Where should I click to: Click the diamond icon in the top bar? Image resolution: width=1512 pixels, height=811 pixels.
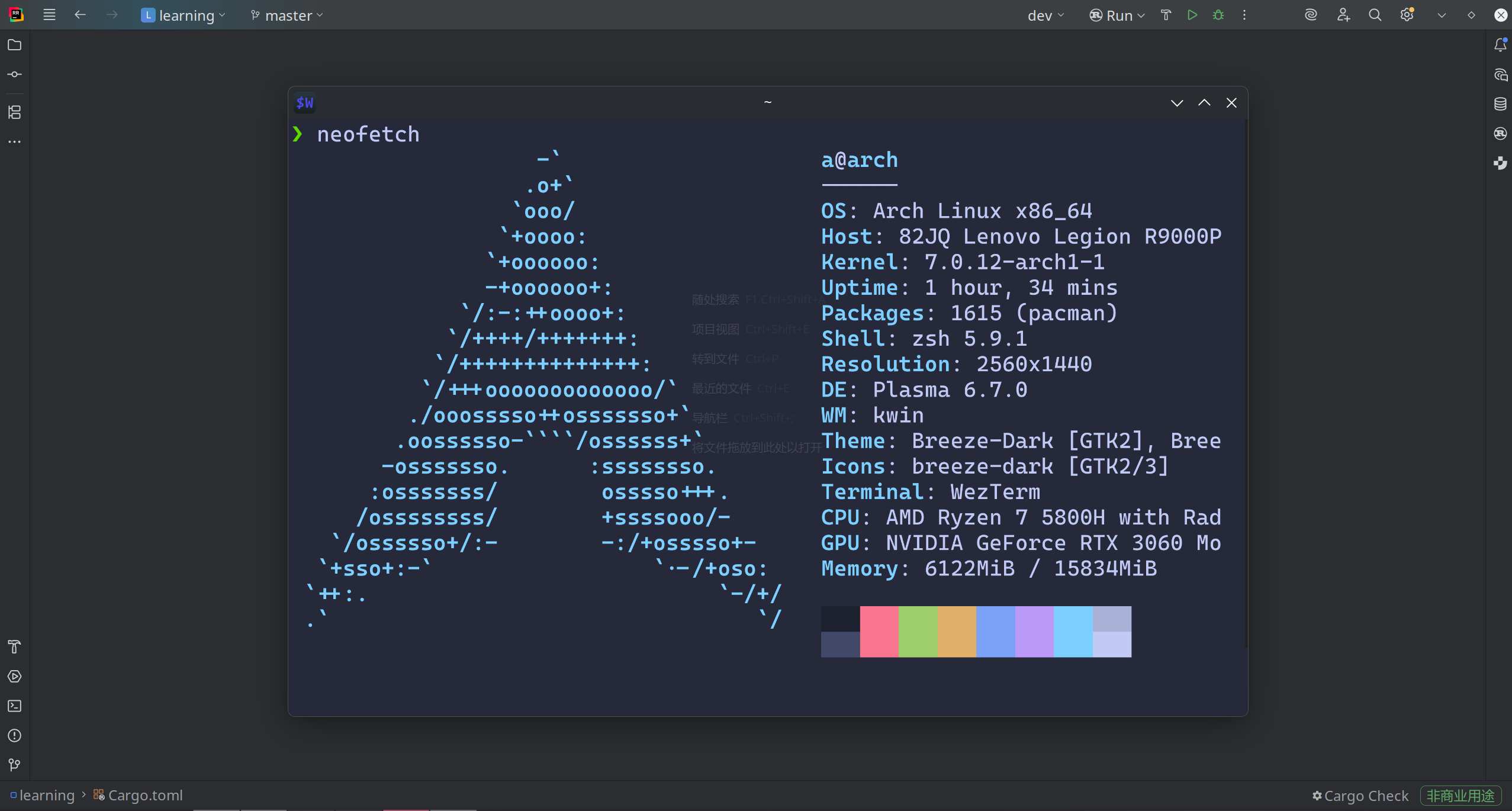tap(1471, 15)
